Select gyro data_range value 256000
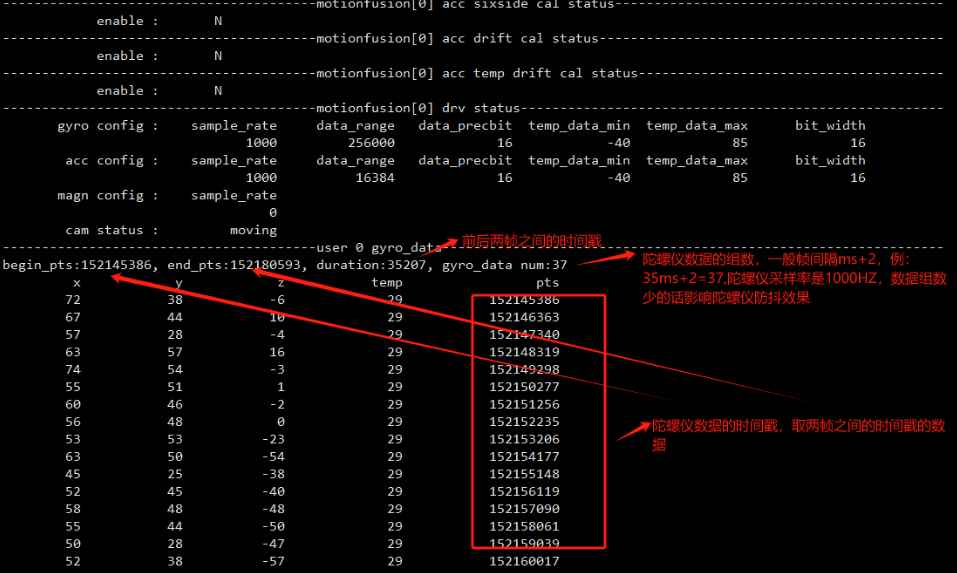This screenshot has width=957, height=573. click(x=371, y=143)
